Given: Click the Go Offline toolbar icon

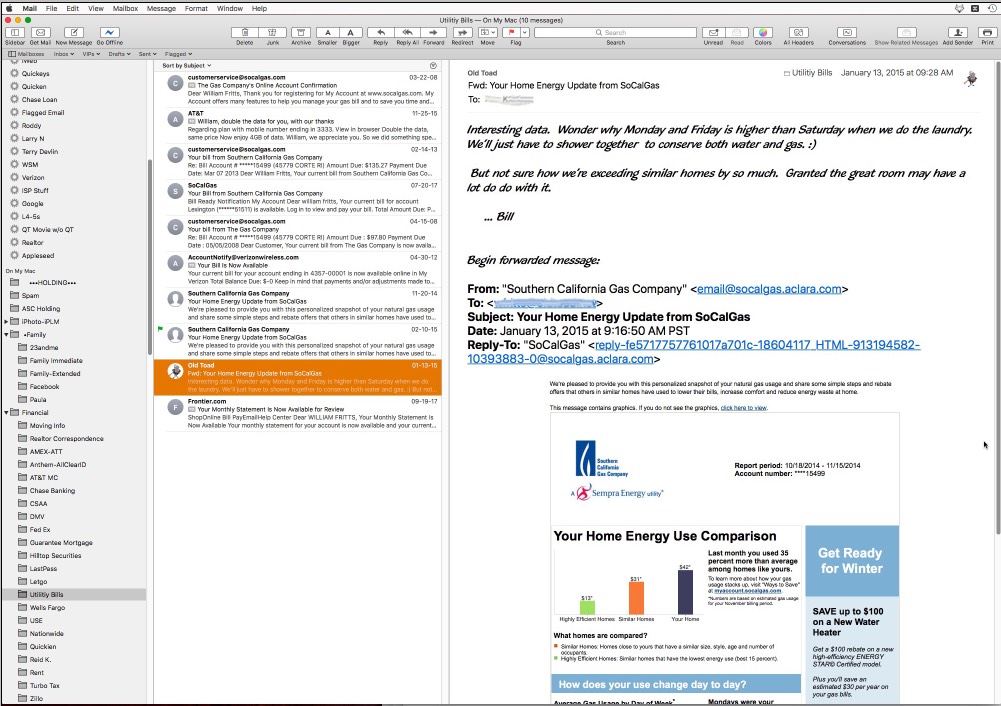Looking at the screenshot, I should point(109,33).
